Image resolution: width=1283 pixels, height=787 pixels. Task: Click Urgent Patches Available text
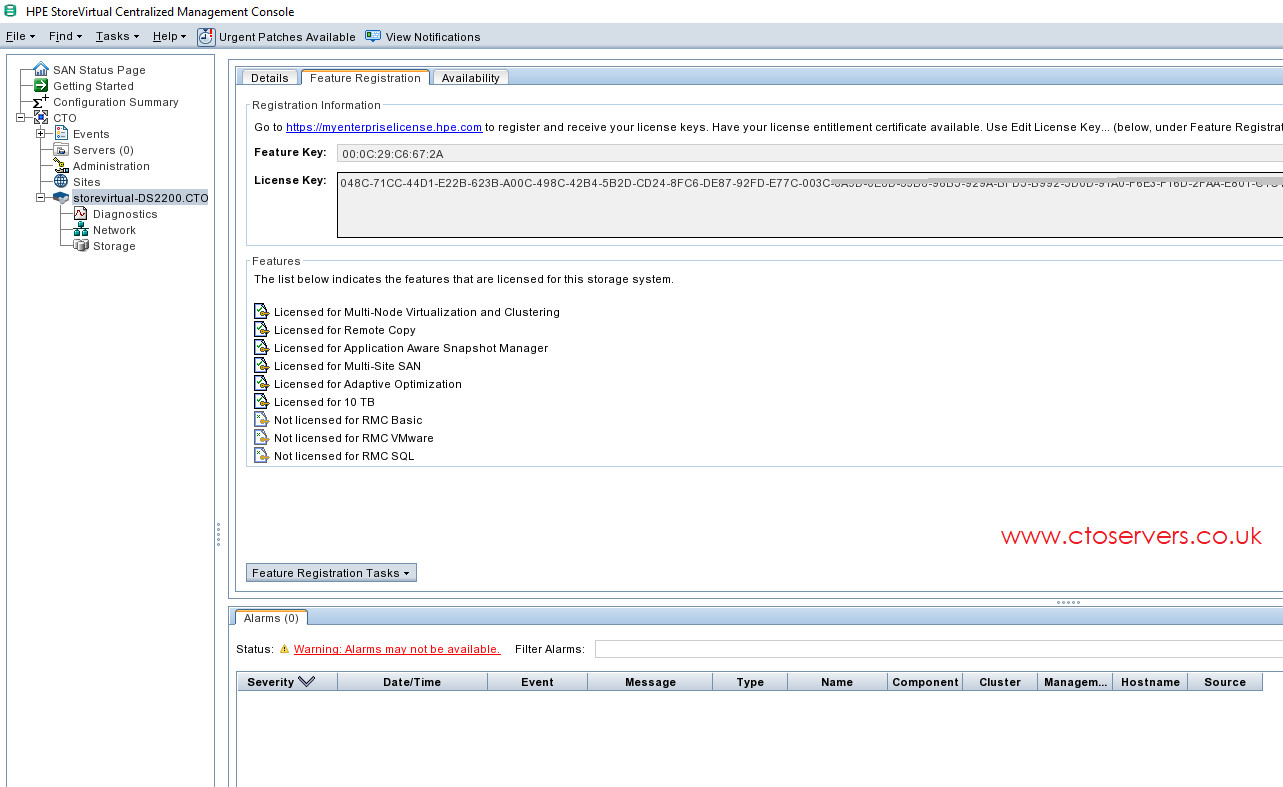click(287, 37)
